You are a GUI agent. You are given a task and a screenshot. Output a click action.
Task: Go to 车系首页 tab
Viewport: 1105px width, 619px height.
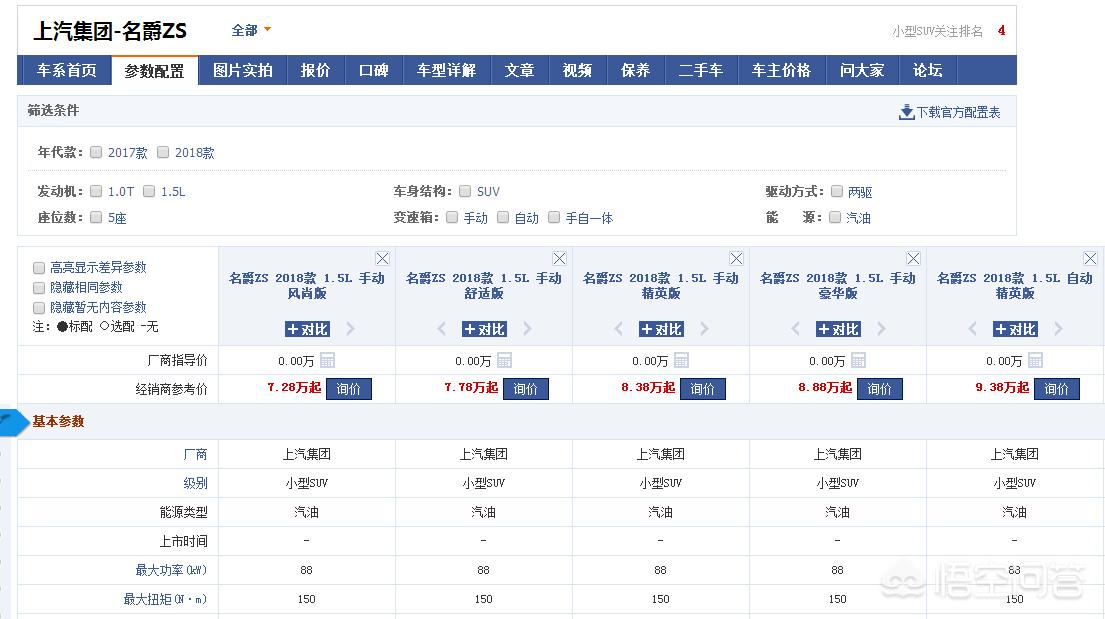tap(66, 70)
